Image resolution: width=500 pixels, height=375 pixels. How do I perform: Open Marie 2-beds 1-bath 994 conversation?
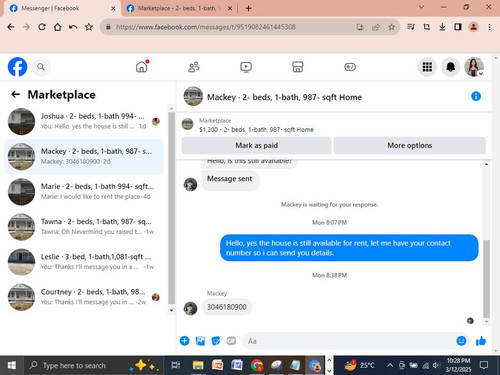pos(83,191)
